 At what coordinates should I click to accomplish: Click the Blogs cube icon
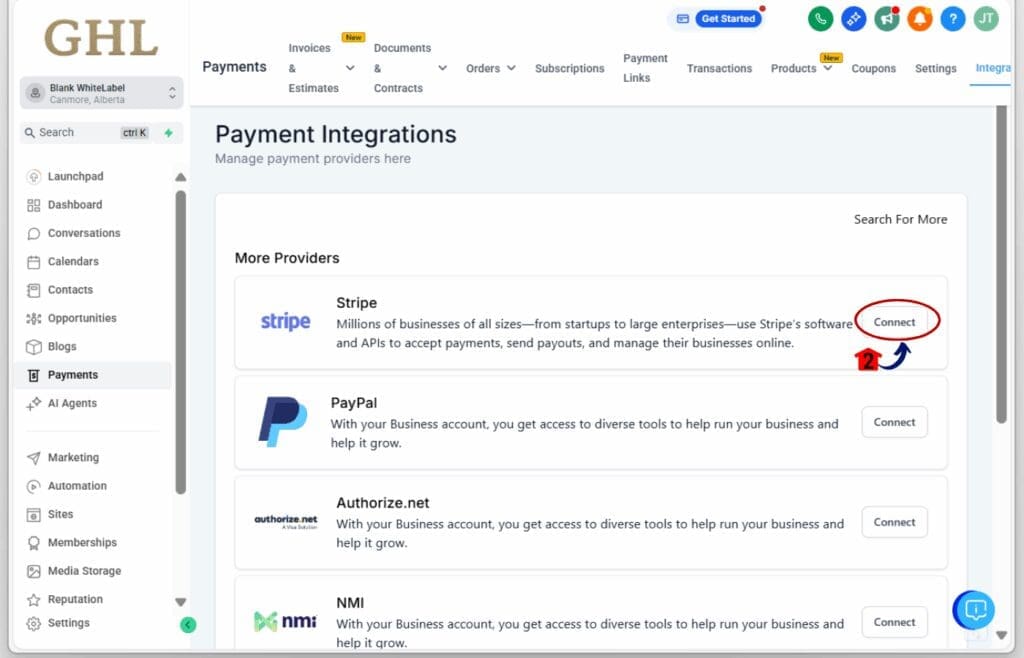point(34,347)
